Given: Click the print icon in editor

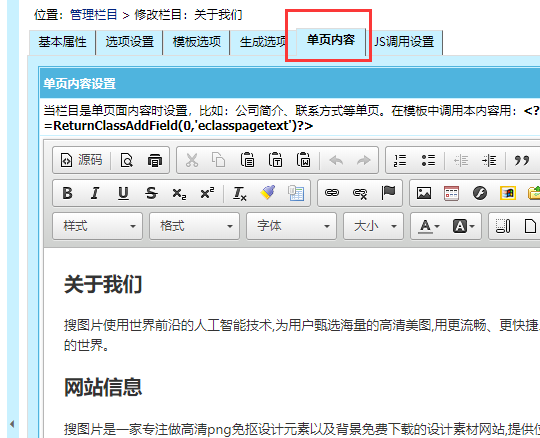Looking at the screenshot, I should [x=155, y=160].
